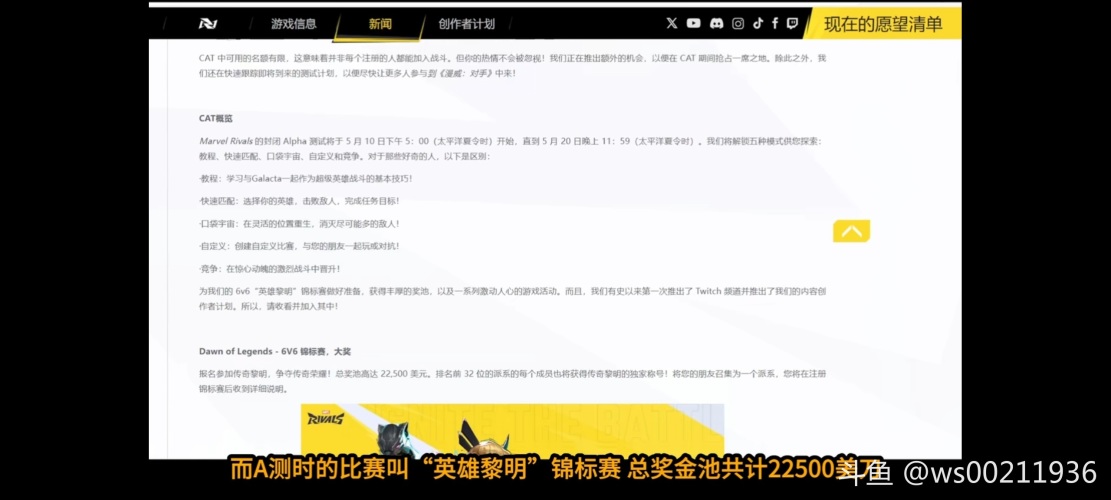This screenshot has width=1111, height=500.
Task: Click the ·口袋宇宙 mode description line
Action: click(299, 224)
